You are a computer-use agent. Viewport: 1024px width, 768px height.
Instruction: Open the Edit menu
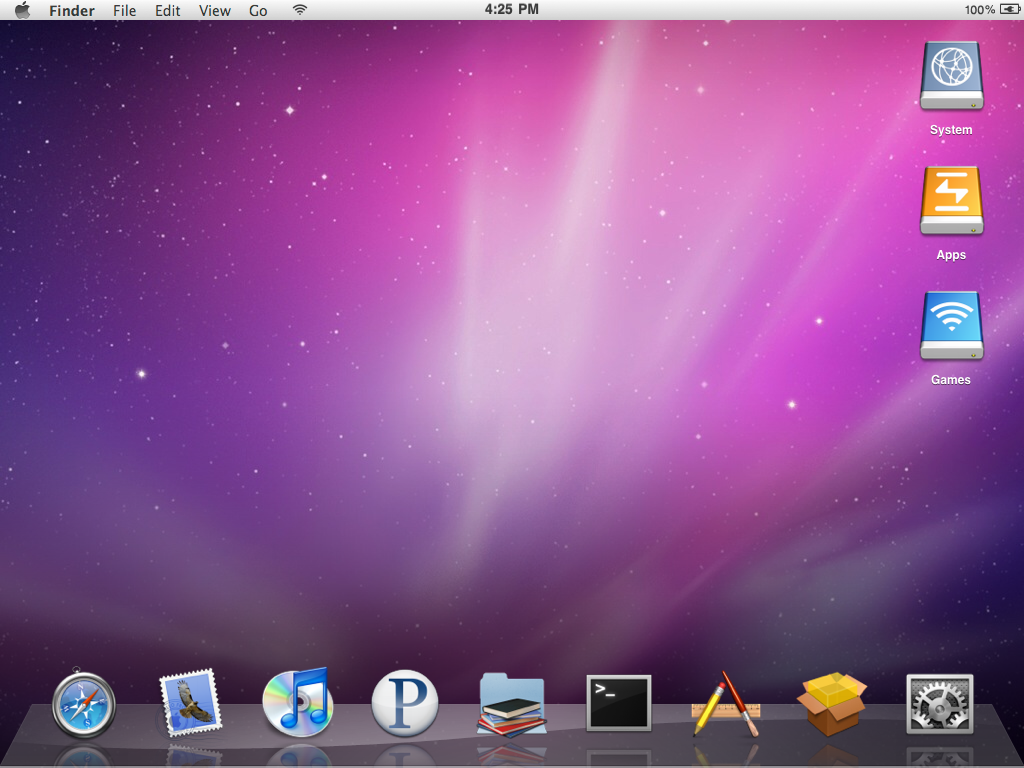tap(167, 10)
